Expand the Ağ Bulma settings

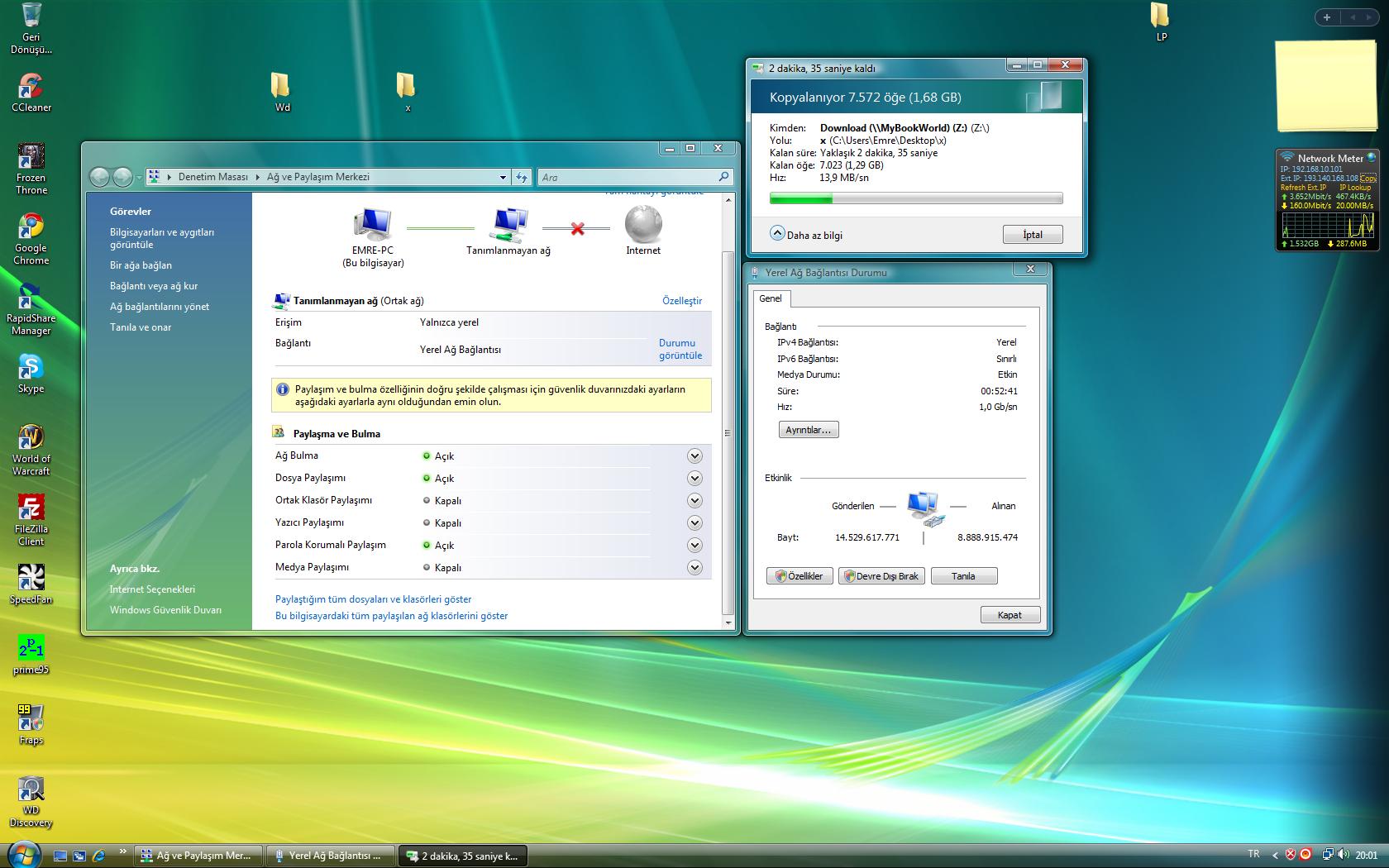pyautogui.click(x=694, y=456)
